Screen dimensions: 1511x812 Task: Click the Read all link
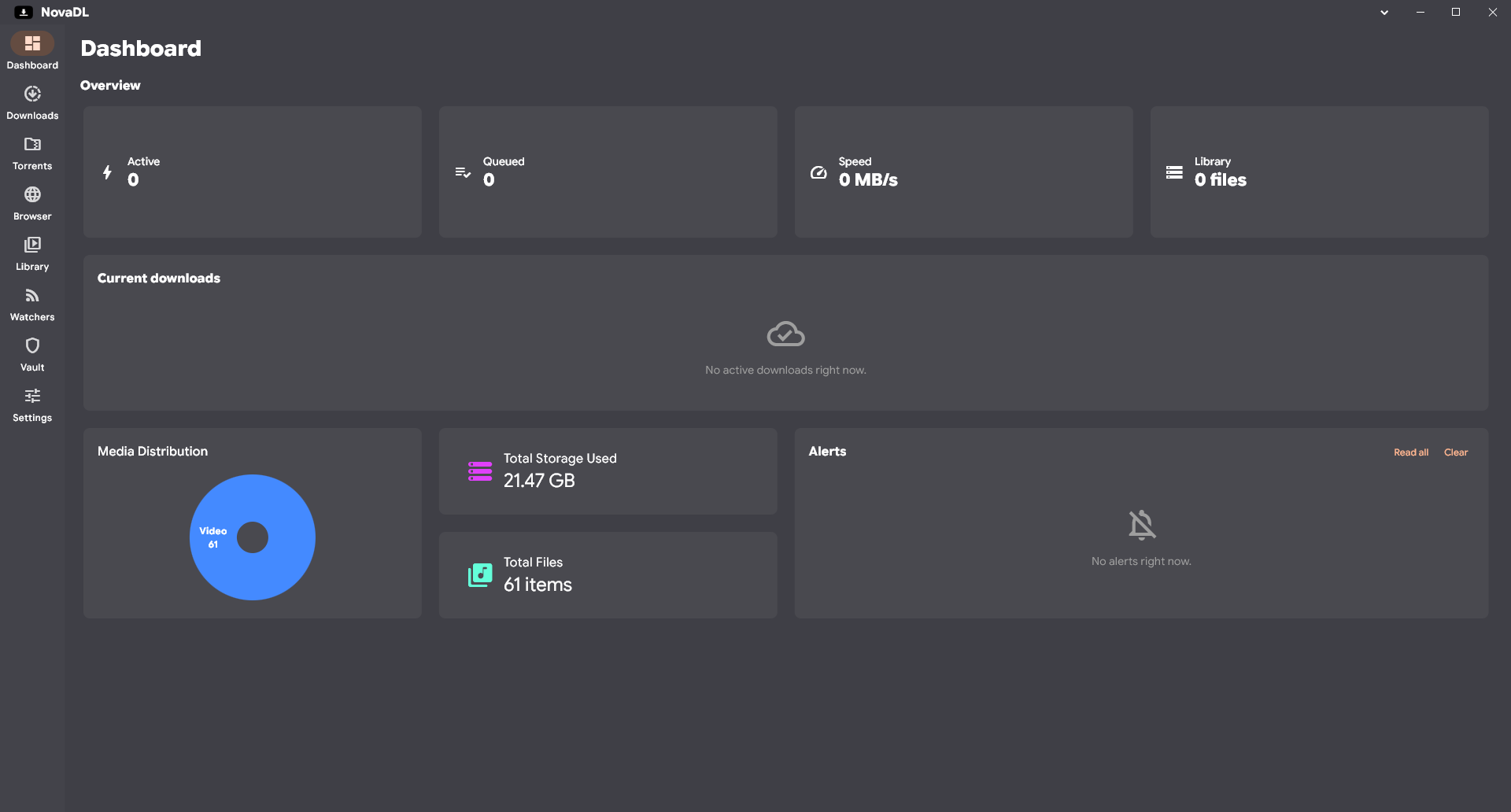point(1411,452)
